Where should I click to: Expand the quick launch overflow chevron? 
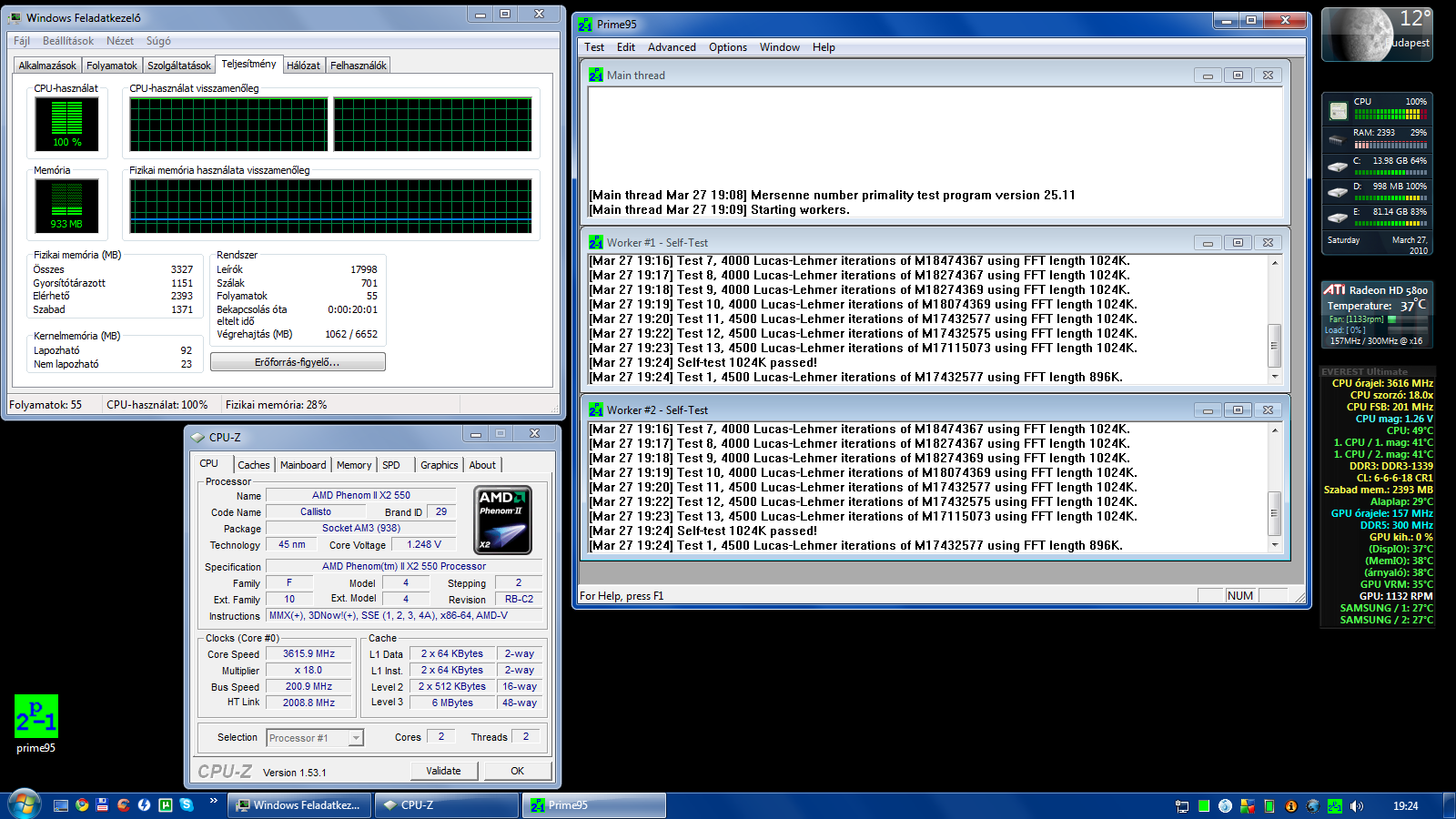point(214,801)
